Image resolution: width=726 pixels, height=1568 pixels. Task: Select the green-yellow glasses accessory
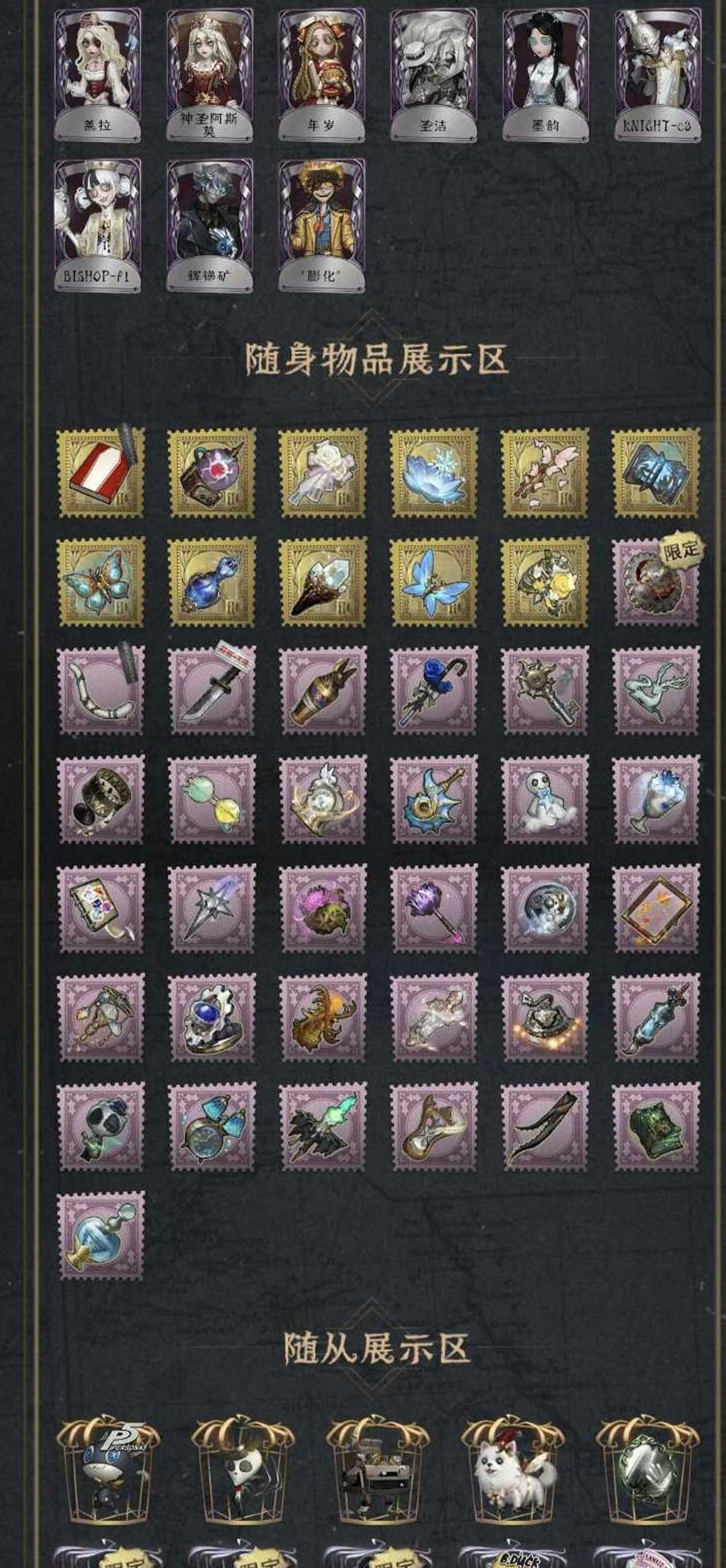pyautogui.click(x=212, y=799)
